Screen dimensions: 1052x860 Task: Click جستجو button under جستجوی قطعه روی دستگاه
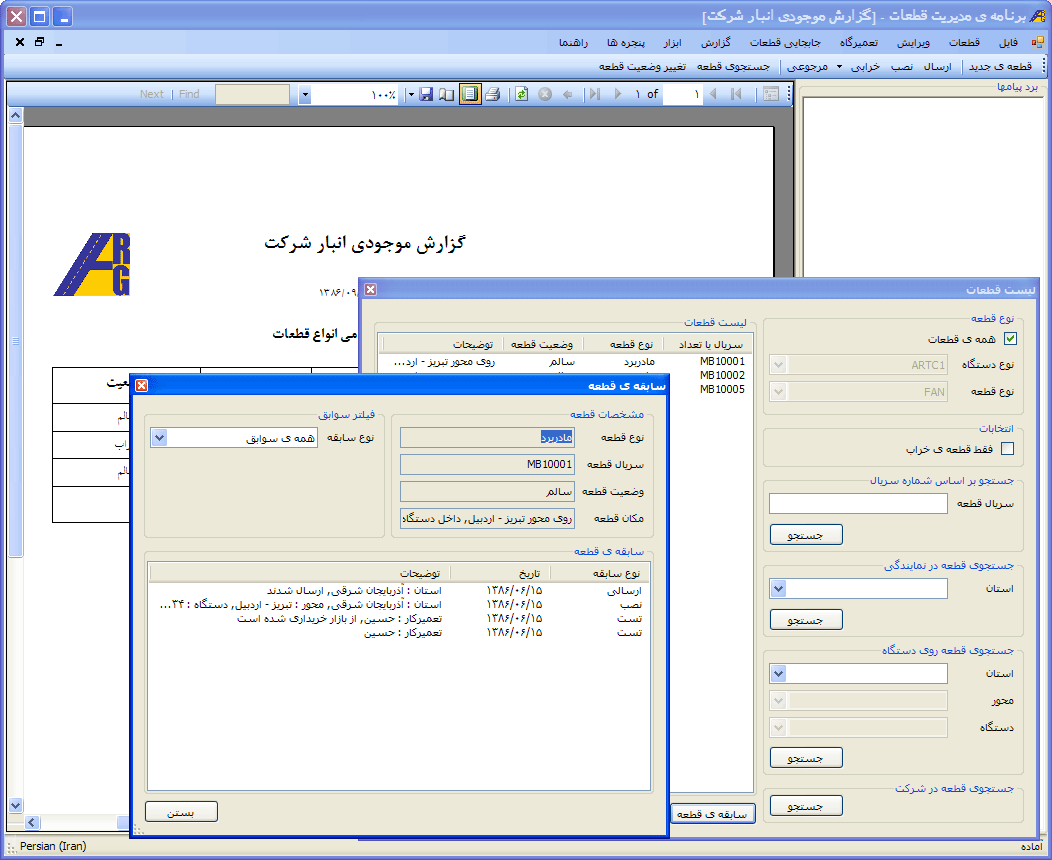click(806, 757)
